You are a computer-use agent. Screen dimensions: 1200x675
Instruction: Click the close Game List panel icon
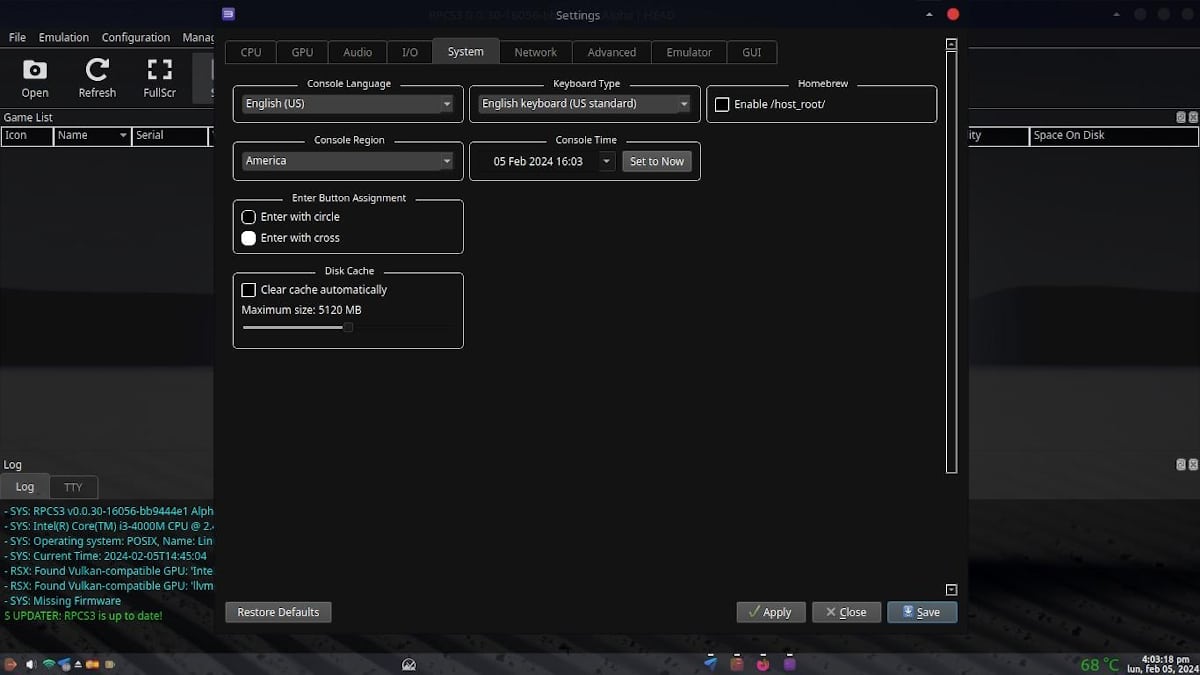point(1192,117)
